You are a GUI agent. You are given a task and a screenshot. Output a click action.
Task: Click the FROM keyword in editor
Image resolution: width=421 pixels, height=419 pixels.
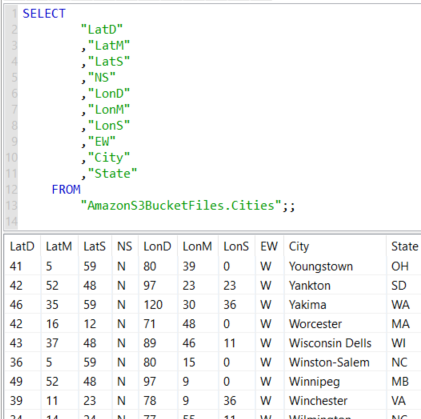tap(66, 190)
